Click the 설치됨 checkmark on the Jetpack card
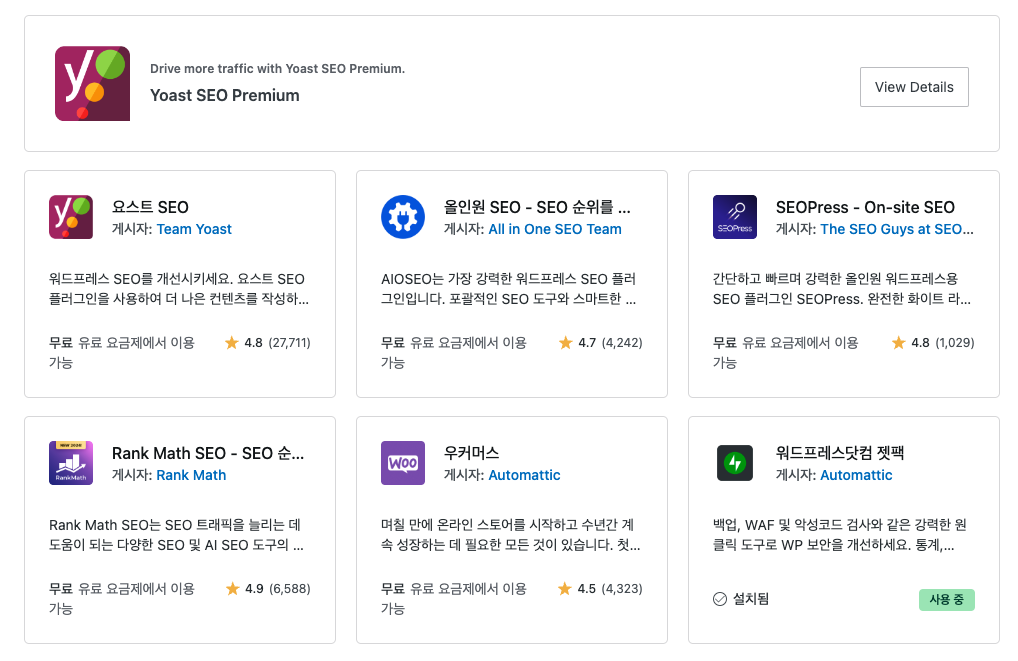Screen dimensions: 1018x661 [x=719, y=598]
